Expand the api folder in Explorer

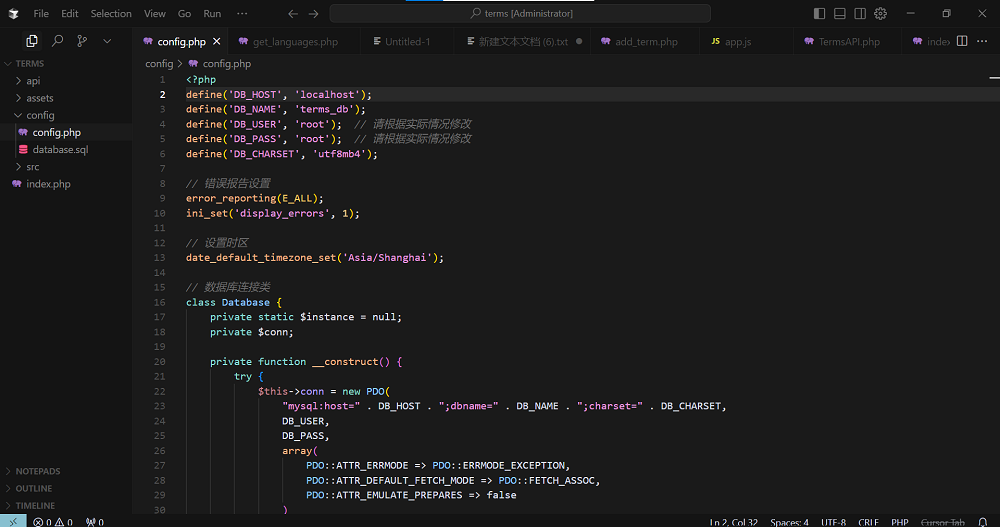click(33, 81)
